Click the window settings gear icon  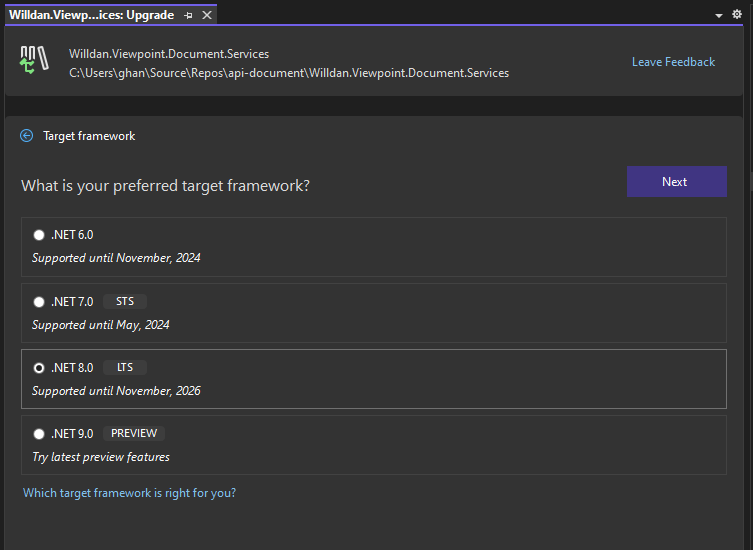click(739, 16)
